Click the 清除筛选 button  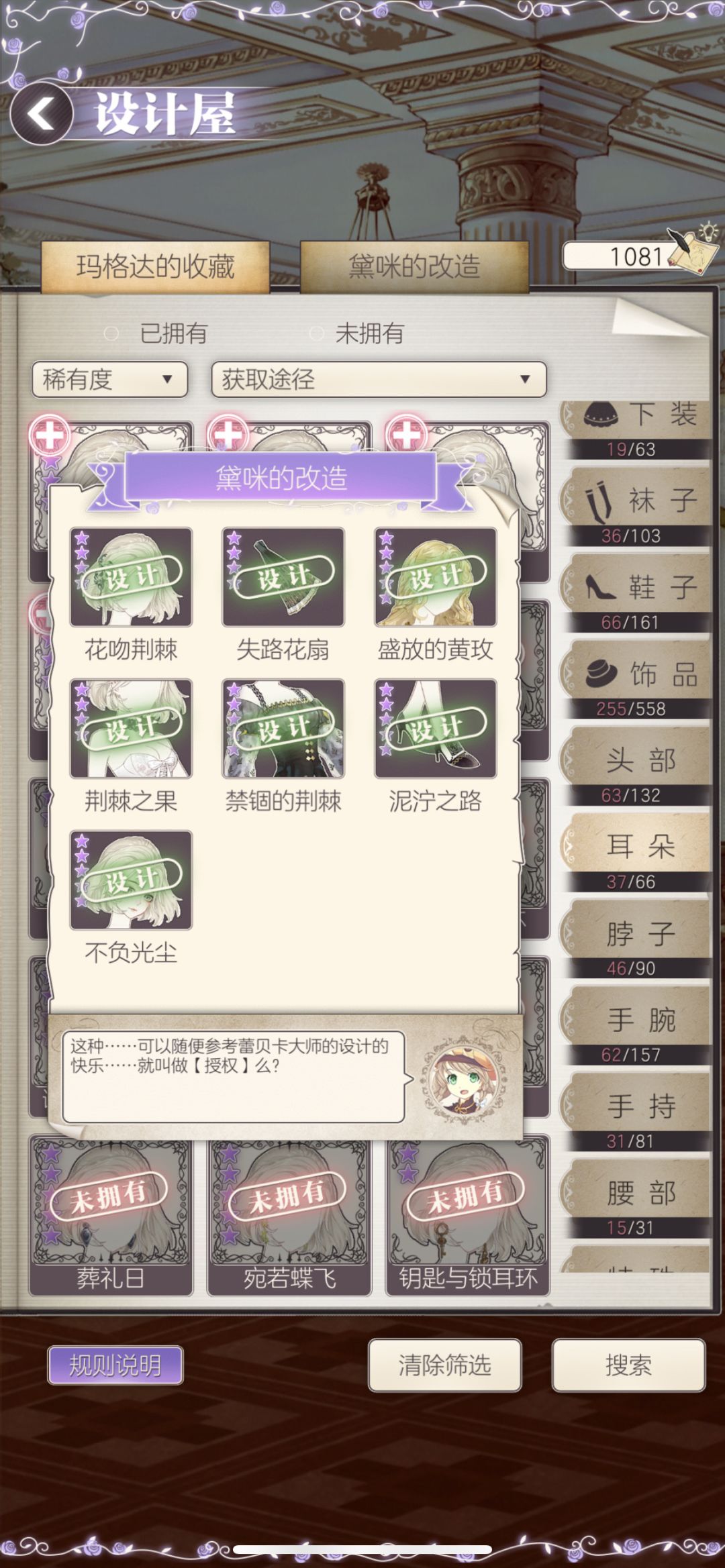pyautogui.click(x=444, y=1365)
